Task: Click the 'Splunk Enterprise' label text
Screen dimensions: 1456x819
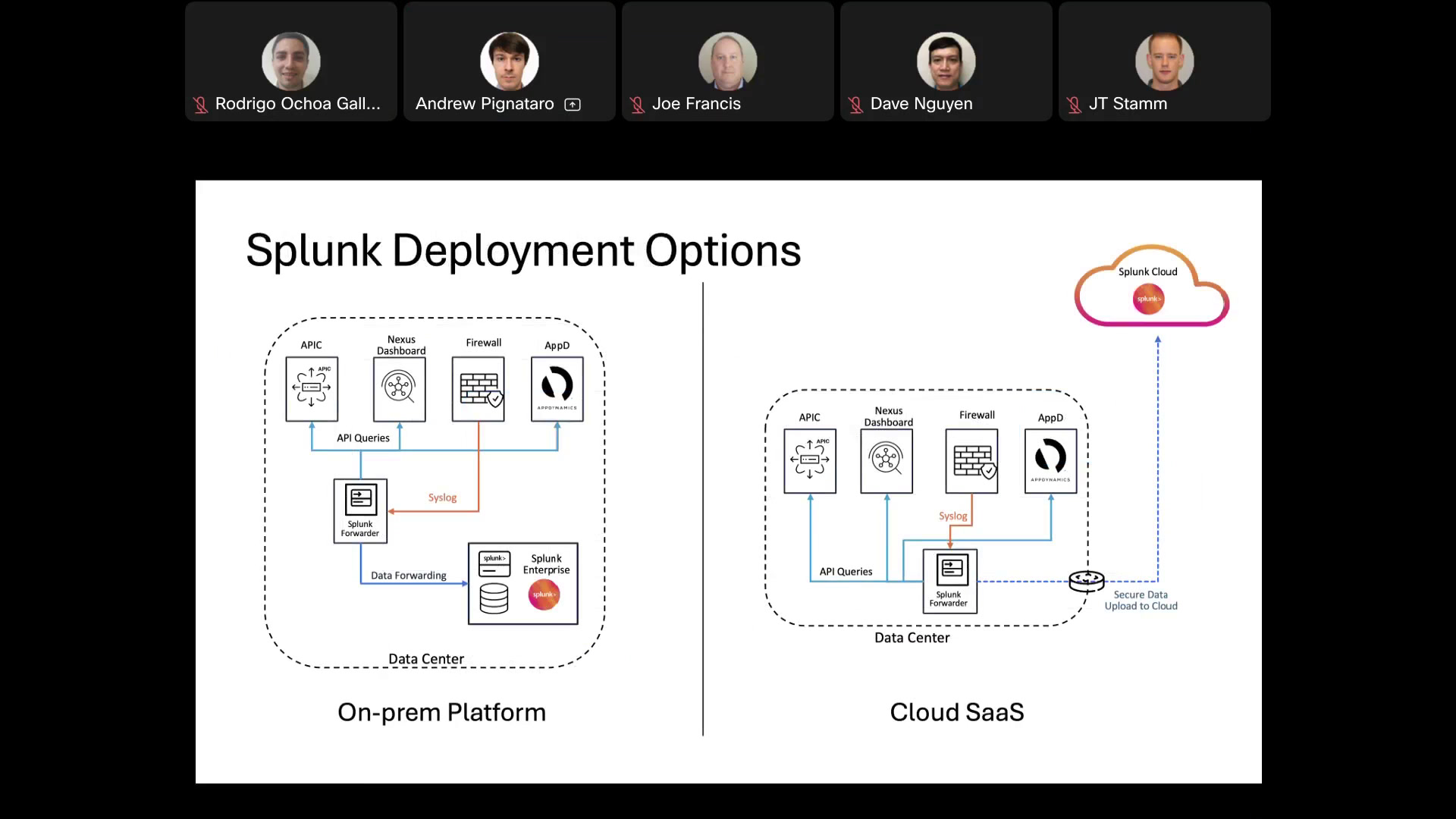Action: 546,564
